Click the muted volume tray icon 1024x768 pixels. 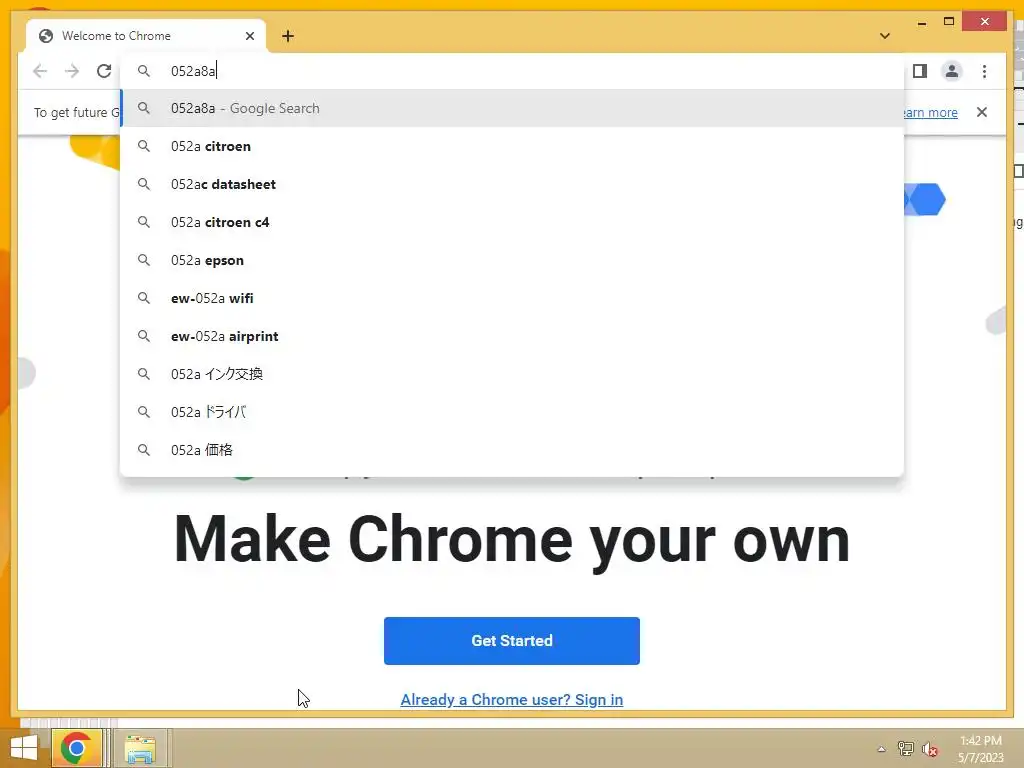(x=929, y=749)
